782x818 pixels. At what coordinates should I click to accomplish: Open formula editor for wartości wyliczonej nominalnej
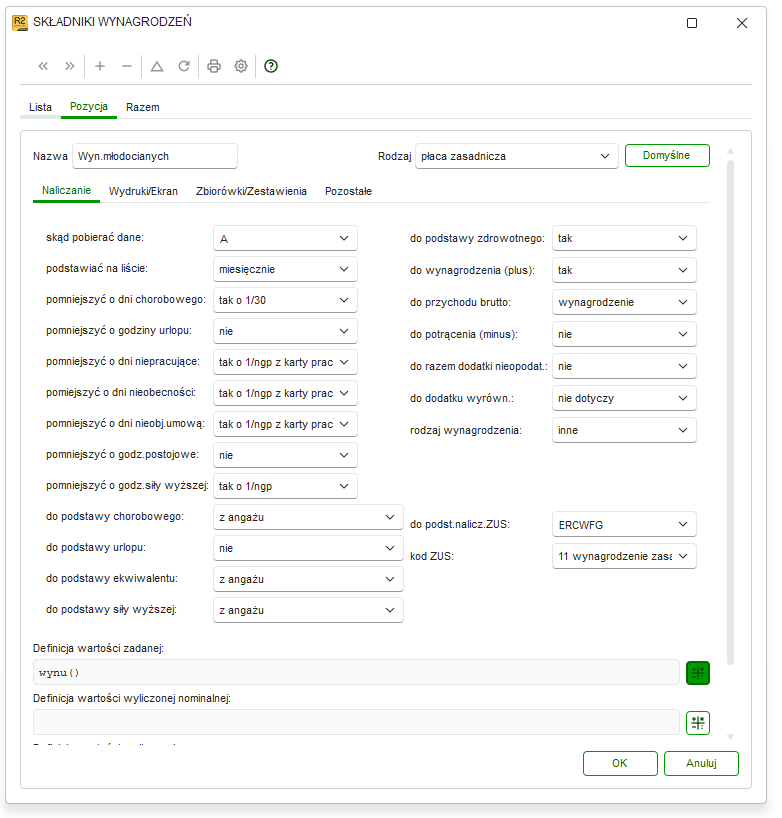[x=697, y=723]
